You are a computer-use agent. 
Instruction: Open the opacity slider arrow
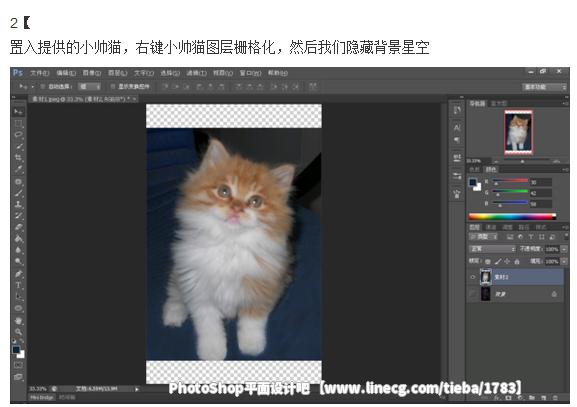click(x=564, y=249)
